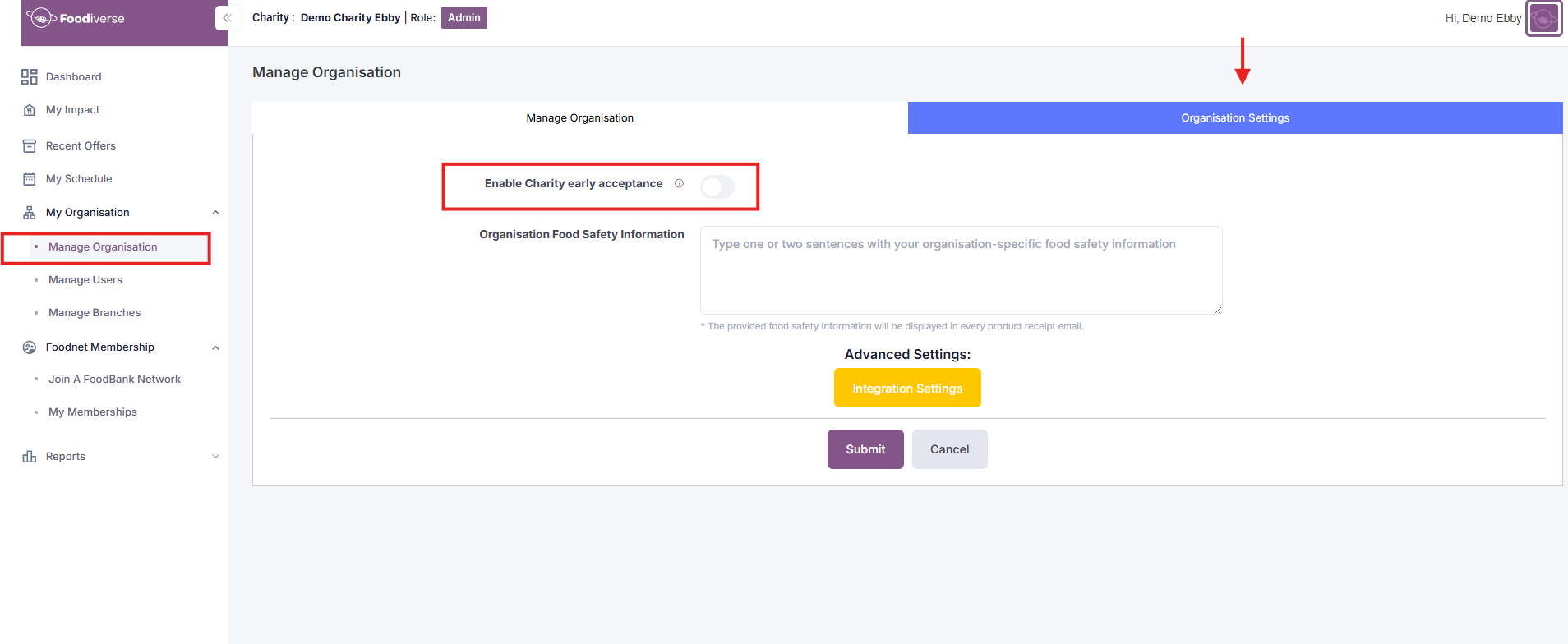Click the early acceptance info icon

pyautogui.click(x=679, y=184)
